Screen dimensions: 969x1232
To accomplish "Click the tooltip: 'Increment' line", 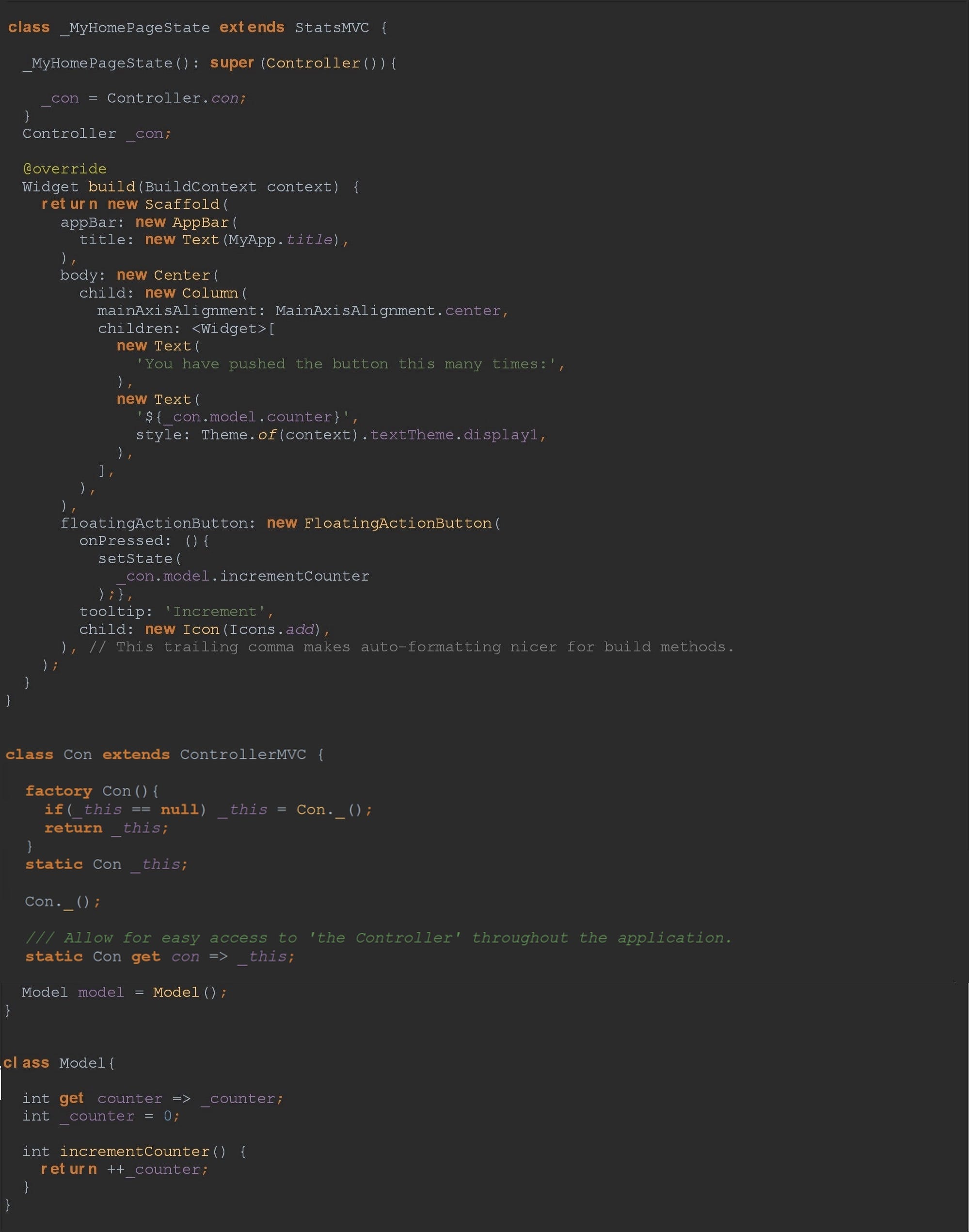I will pyautogui.click(x=177, y=612).
